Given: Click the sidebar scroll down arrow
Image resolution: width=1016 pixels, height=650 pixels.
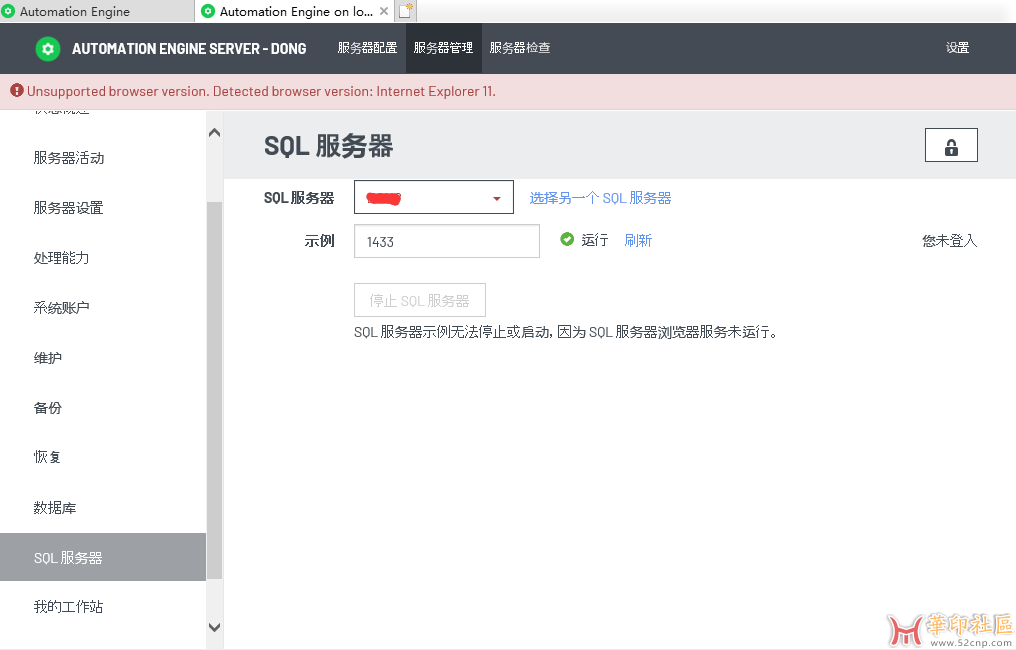Looking at the screenshot, I should tap(214, 627).
